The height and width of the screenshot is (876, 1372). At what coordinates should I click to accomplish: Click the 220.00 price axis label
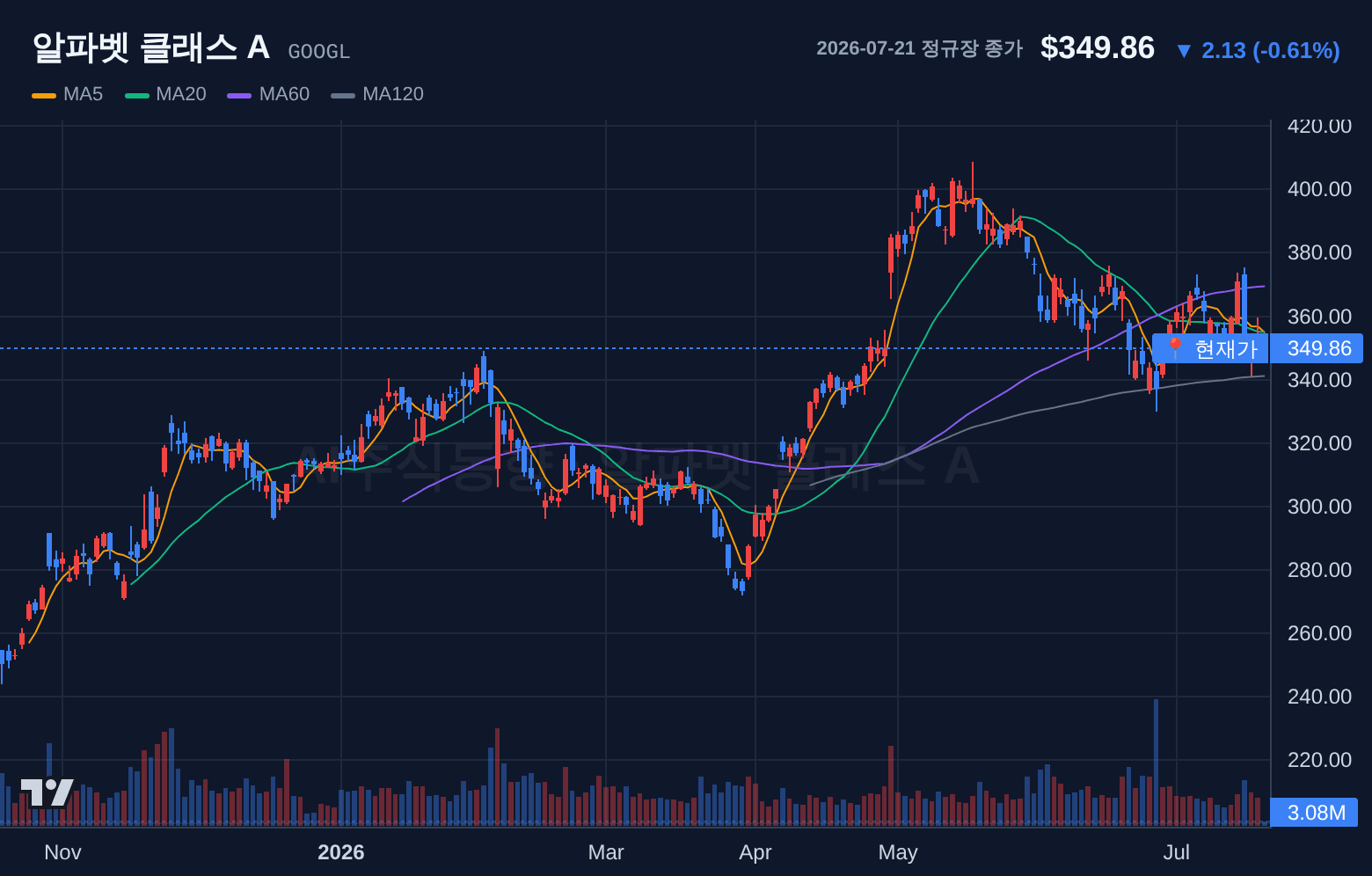[x=1319, y=760]
